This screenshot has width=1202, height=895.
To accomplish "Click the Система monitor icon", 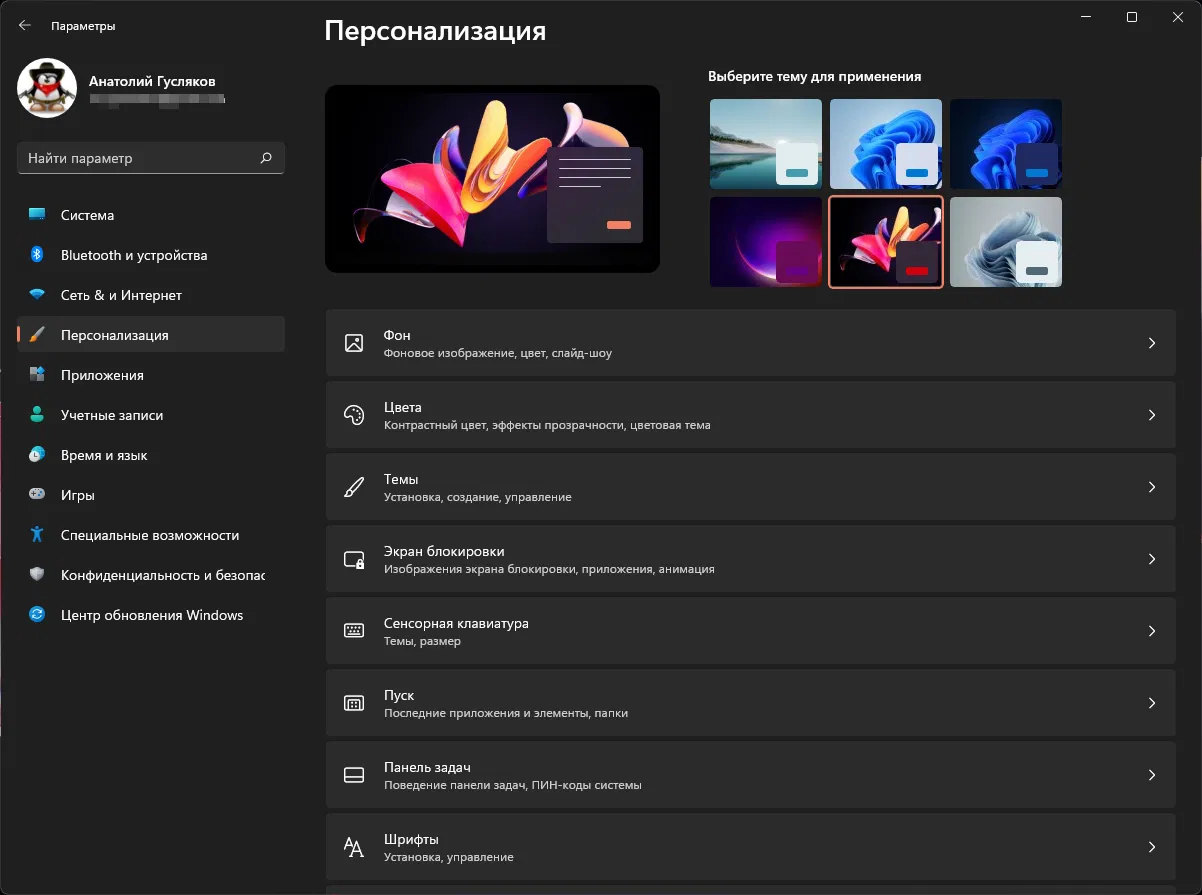I will 37,215.
